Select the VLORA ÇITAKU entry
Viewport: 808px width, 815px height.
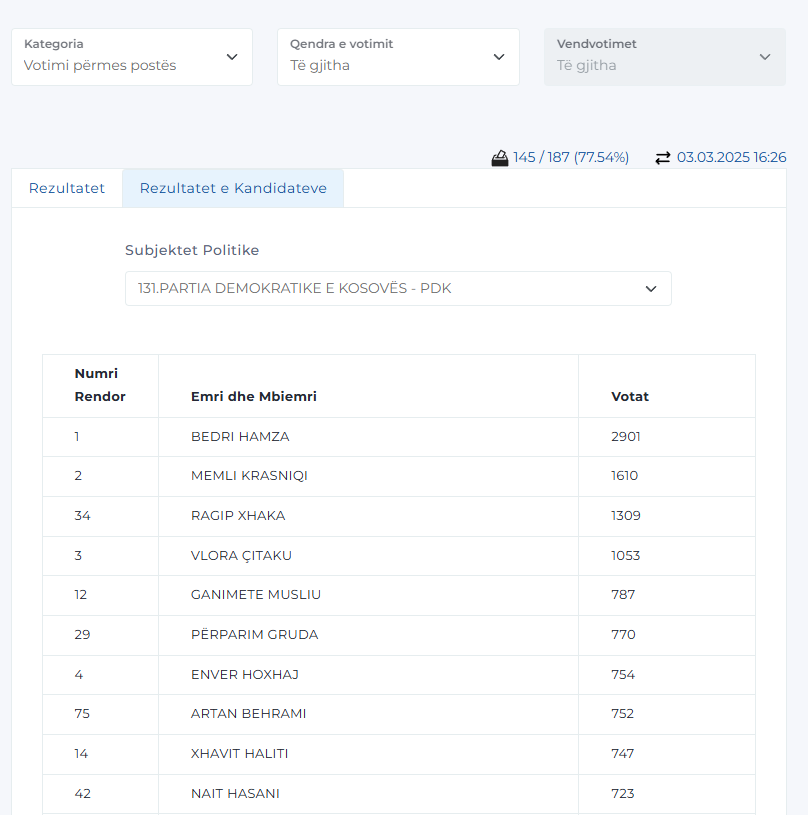(x=241, y=555)
